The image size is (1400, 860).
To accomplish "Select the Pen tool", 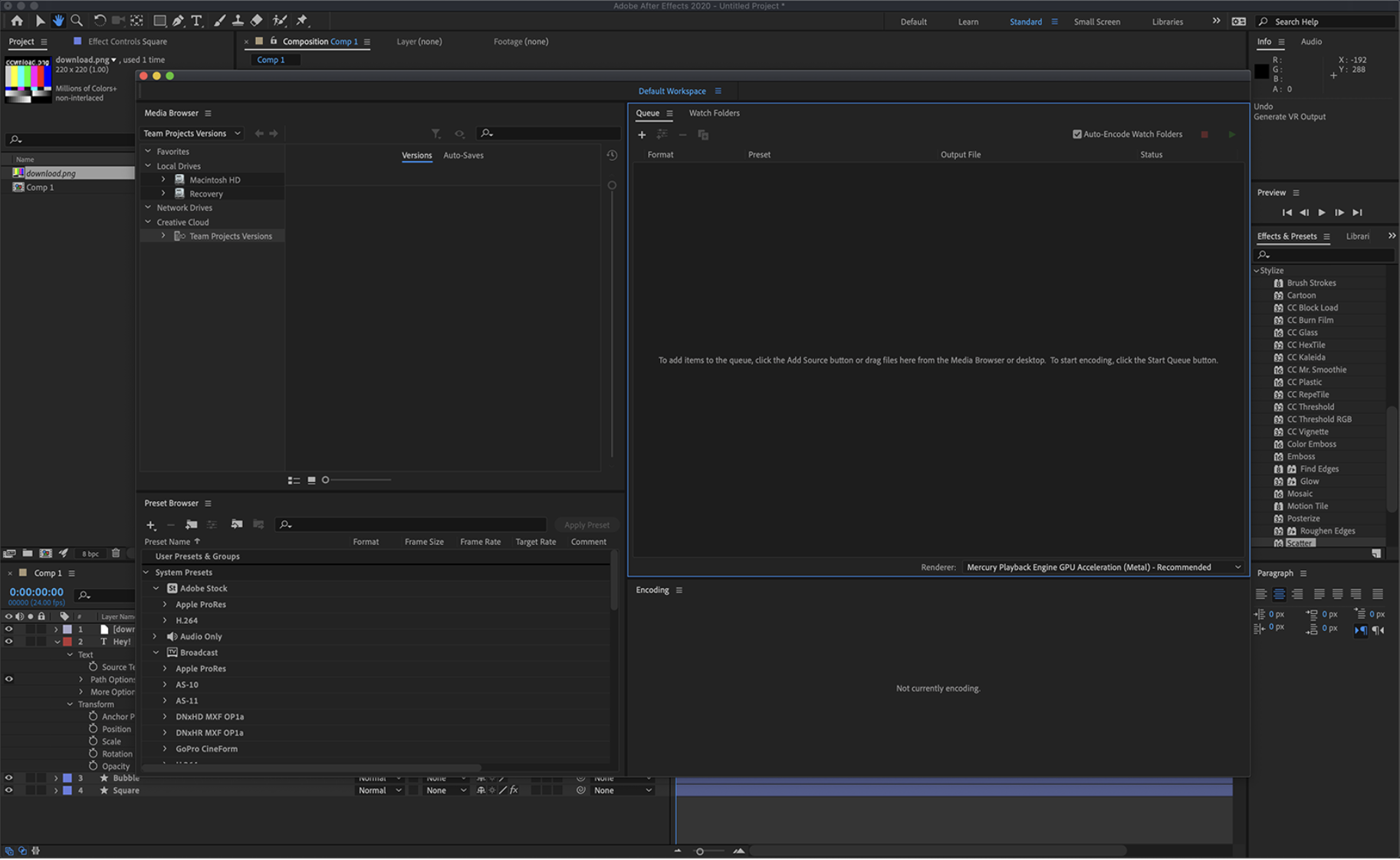I will coord(178,21).
